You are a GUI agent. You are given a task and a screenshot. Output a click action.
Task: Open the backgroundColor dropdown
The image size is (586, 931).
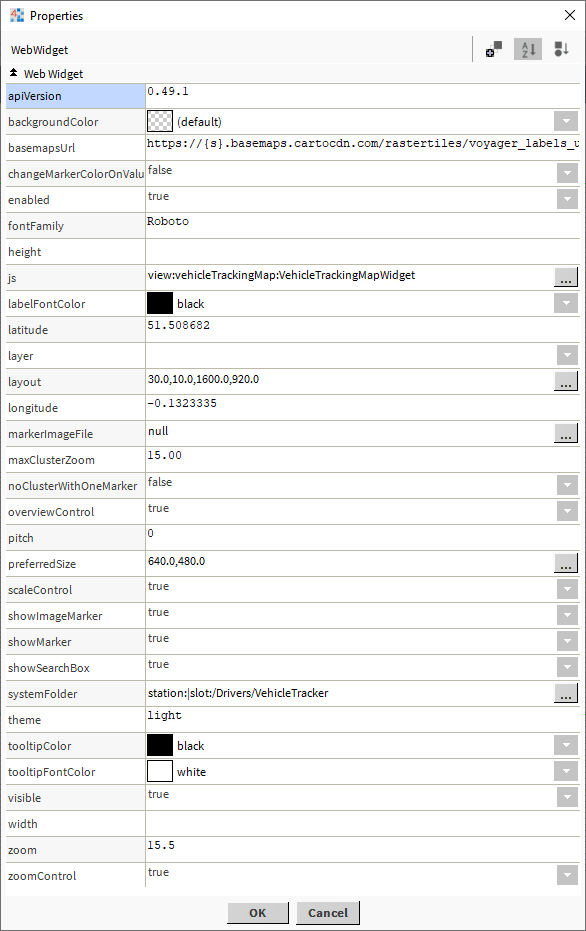566,121
